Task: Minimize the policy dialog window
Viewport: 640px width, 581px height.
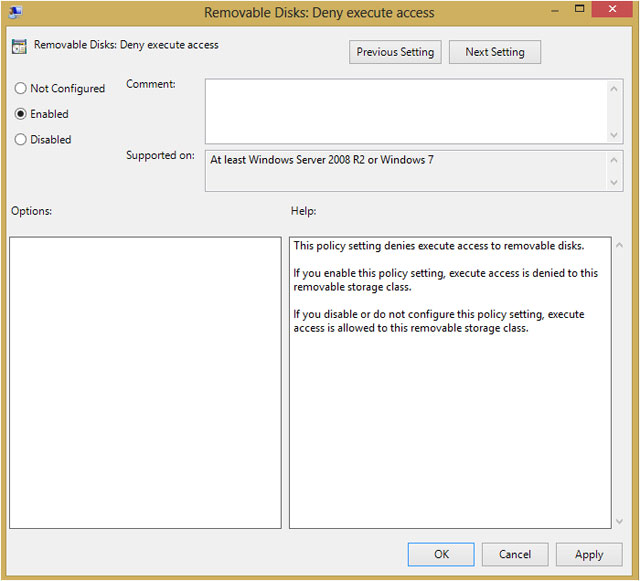Action: (x=555, y=10)
